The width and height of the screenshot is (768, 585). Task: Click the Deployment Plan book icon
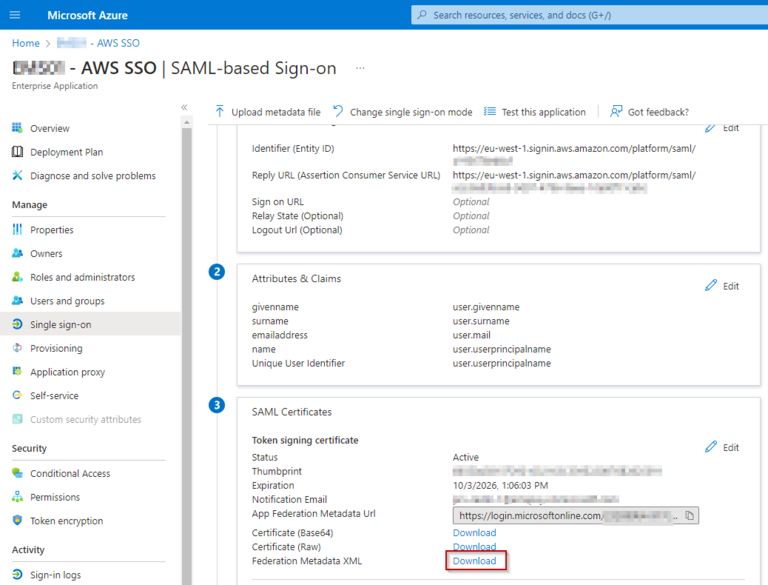(x=17, y=152)
